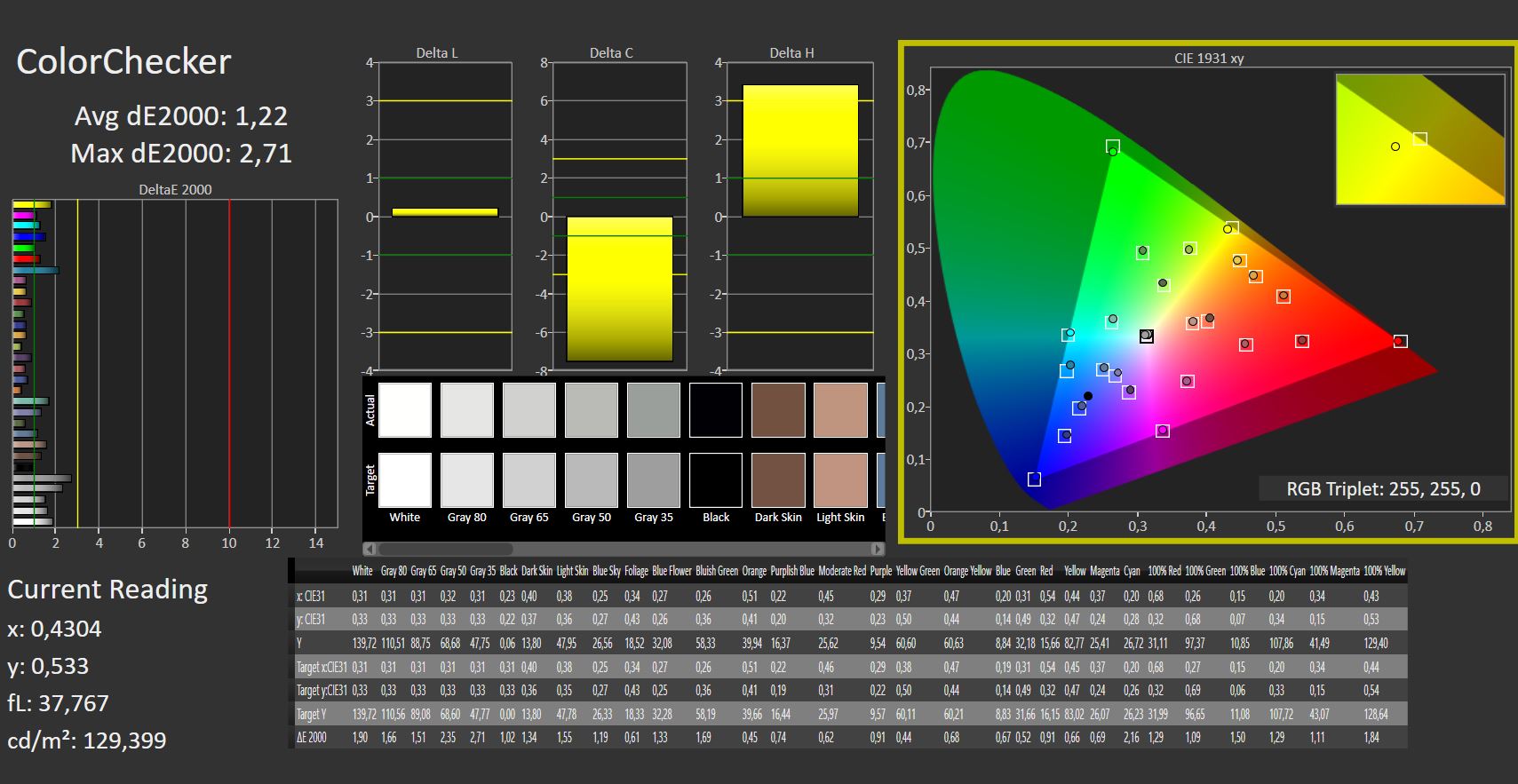Click the "cd/m²: 129,399" reading
The height and width of the screenshot is (784, 1518).
87,740
